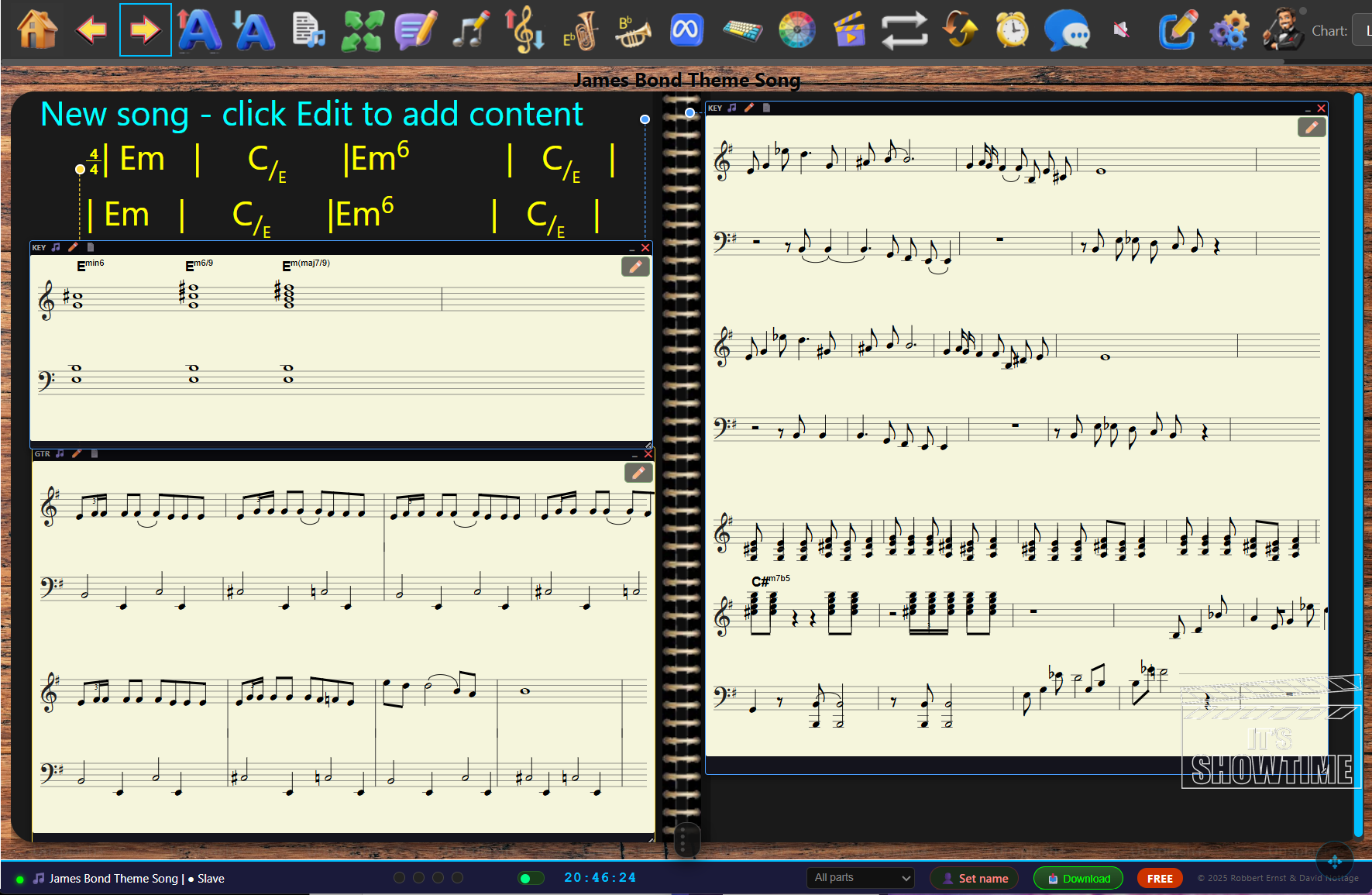Screen dimensions: 1372x895
Task: Click James Bond Theme Song status label
Action: (x=113, y=878)
